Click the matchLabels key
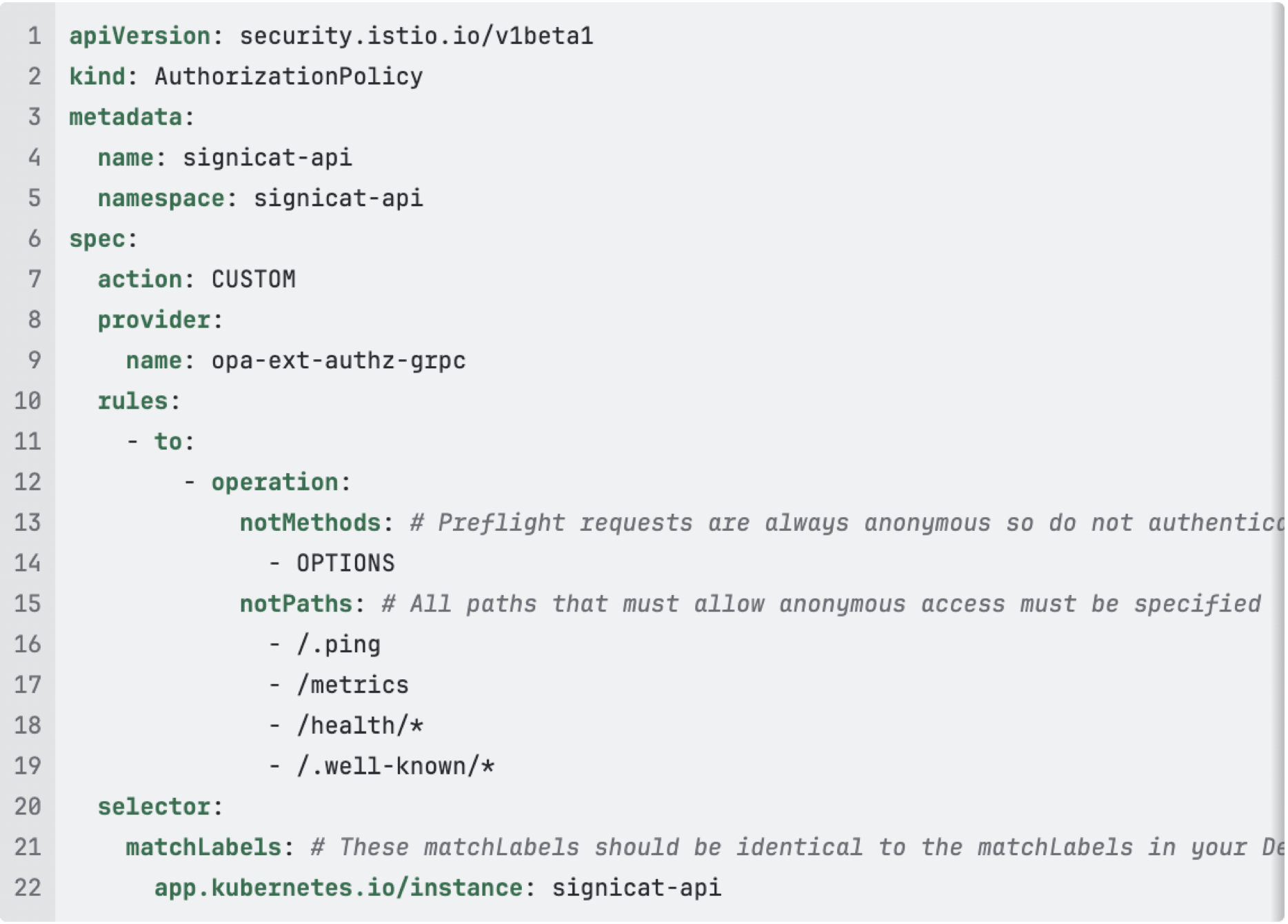Screen dimensions: 1288x924 203,847
